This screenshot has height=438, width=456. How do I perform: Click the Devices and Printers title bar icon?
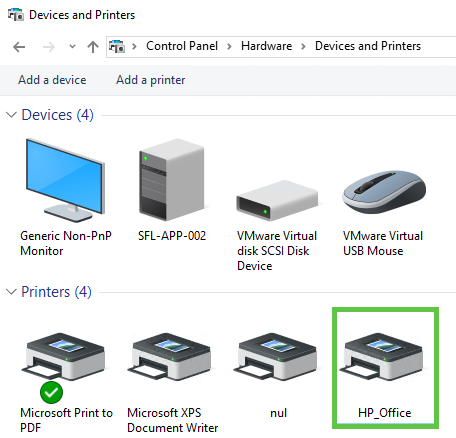coord(16,15)
